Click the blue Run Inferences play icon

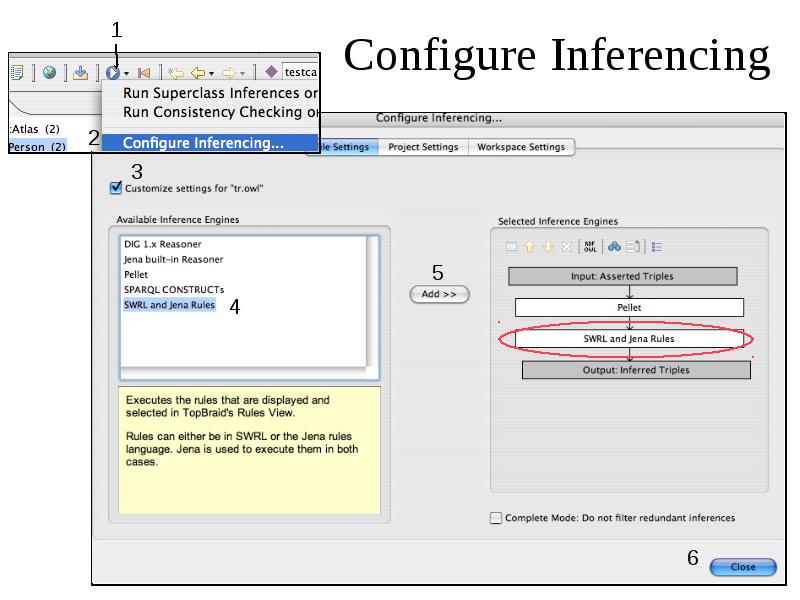pyautogui.click(x=113, y=73)
